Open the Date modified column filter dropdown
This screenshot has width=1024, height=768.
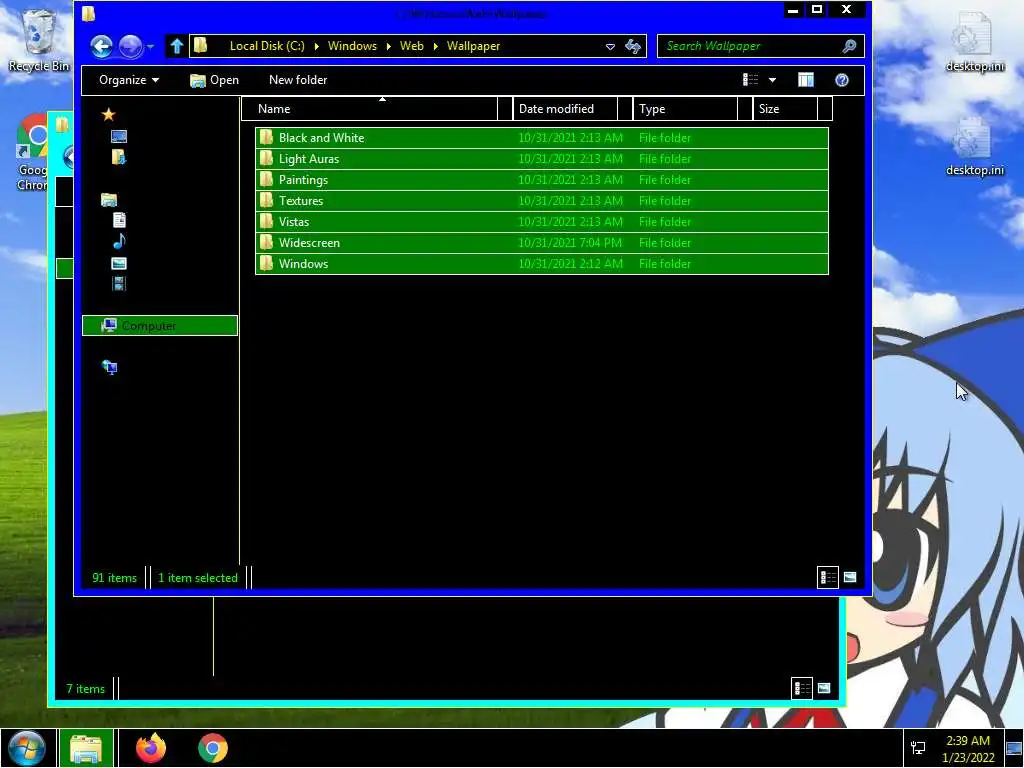tap(624, 109)
